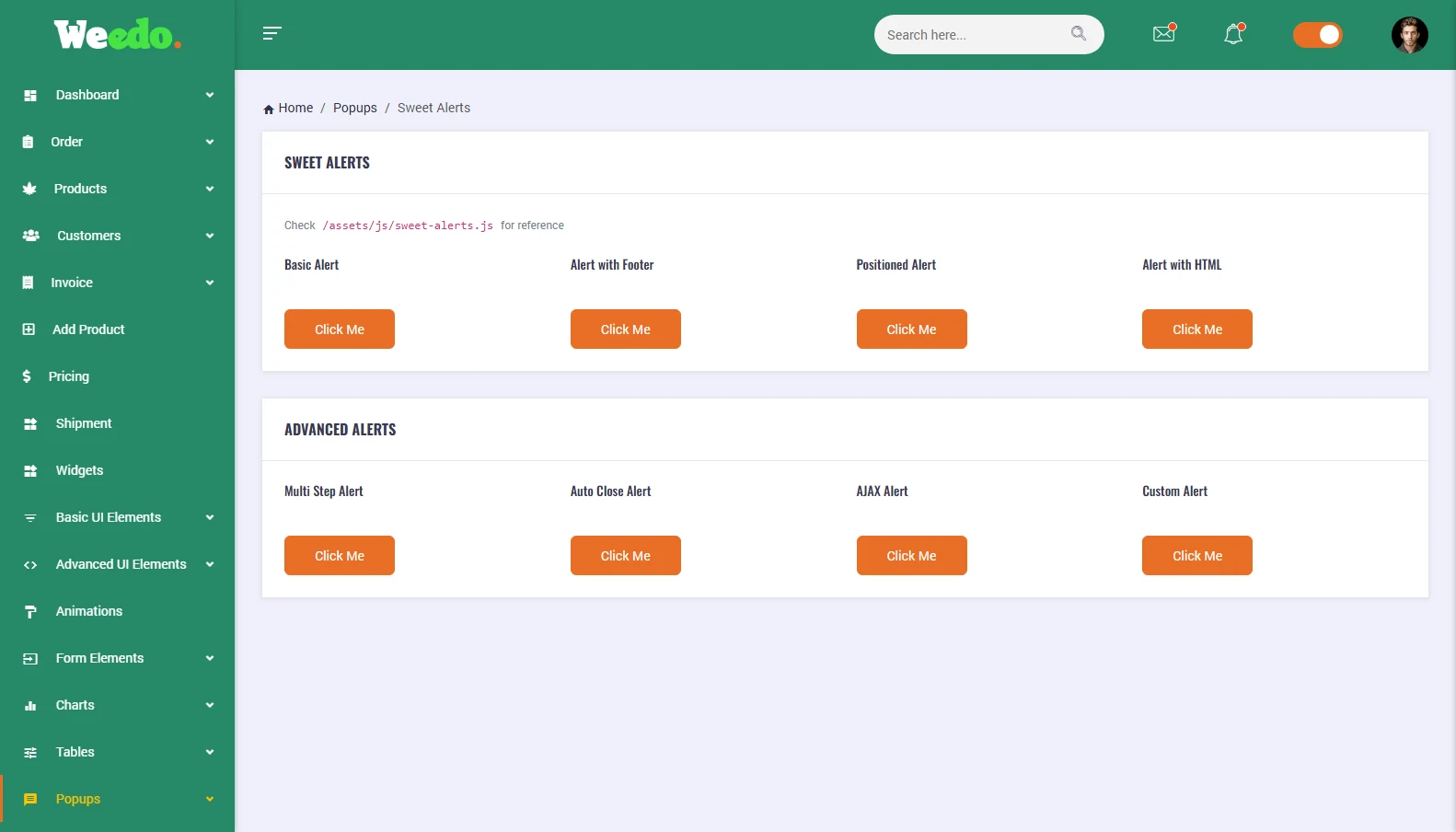Click the Popups breadcrumb link
This screenshot has height=832, width=1456.
[355, 108]
